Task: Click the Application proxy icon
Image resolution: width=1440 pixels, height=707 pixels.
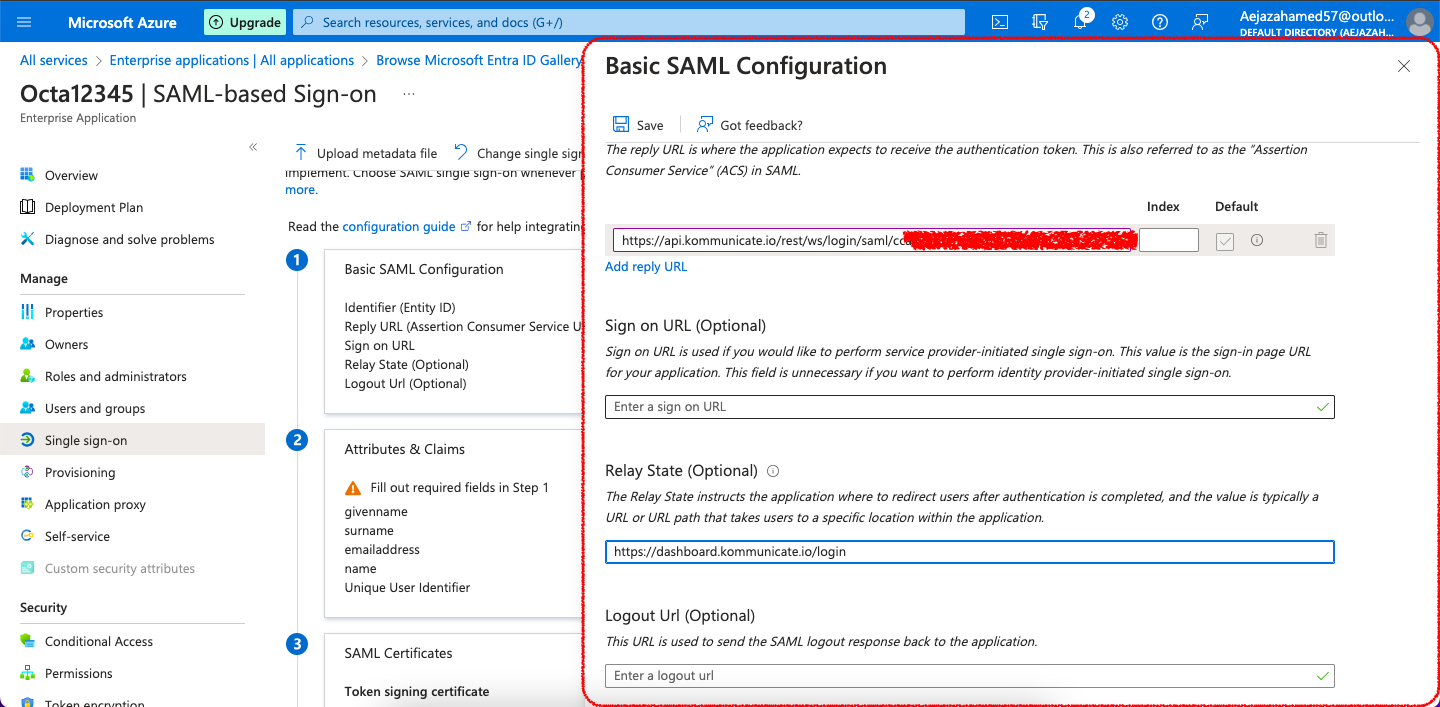Action: [28, 504]
